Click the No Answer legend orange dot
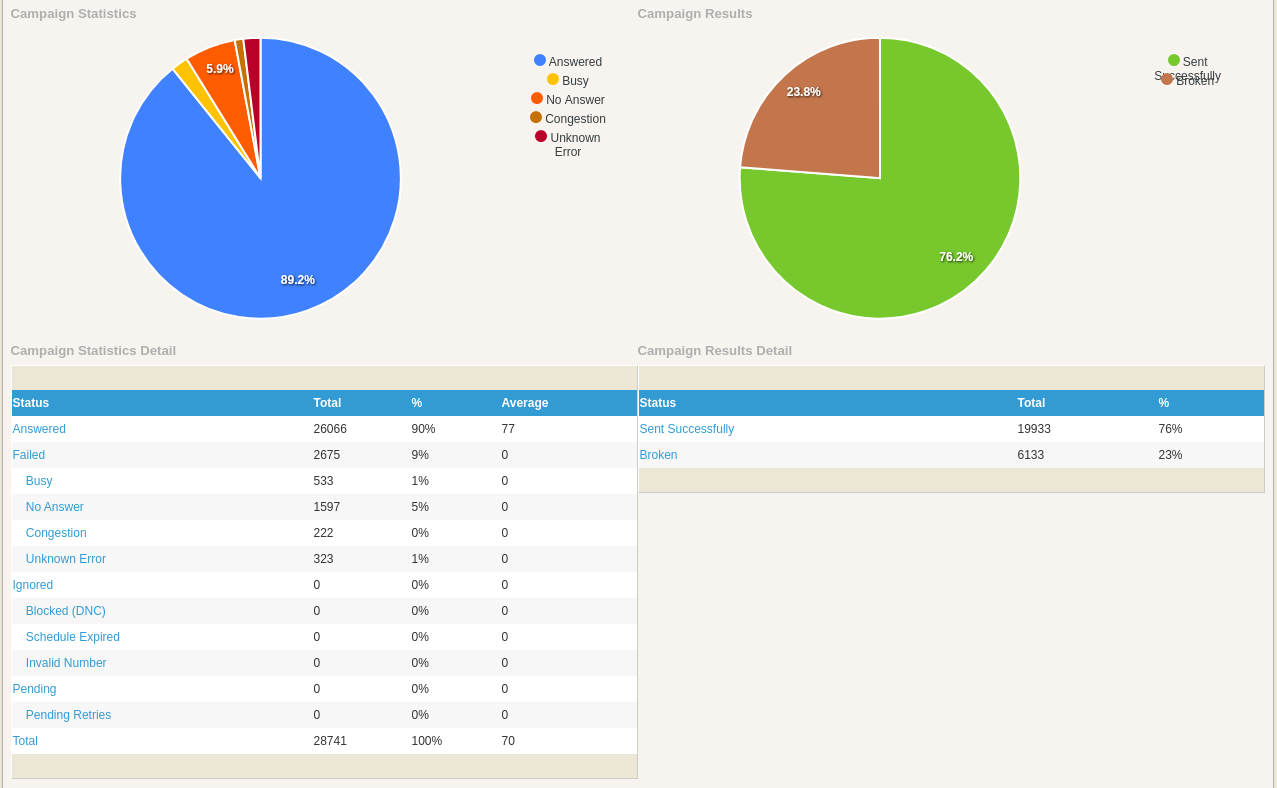This screenshot has height=788, width=1277. (x=537, y=98)
